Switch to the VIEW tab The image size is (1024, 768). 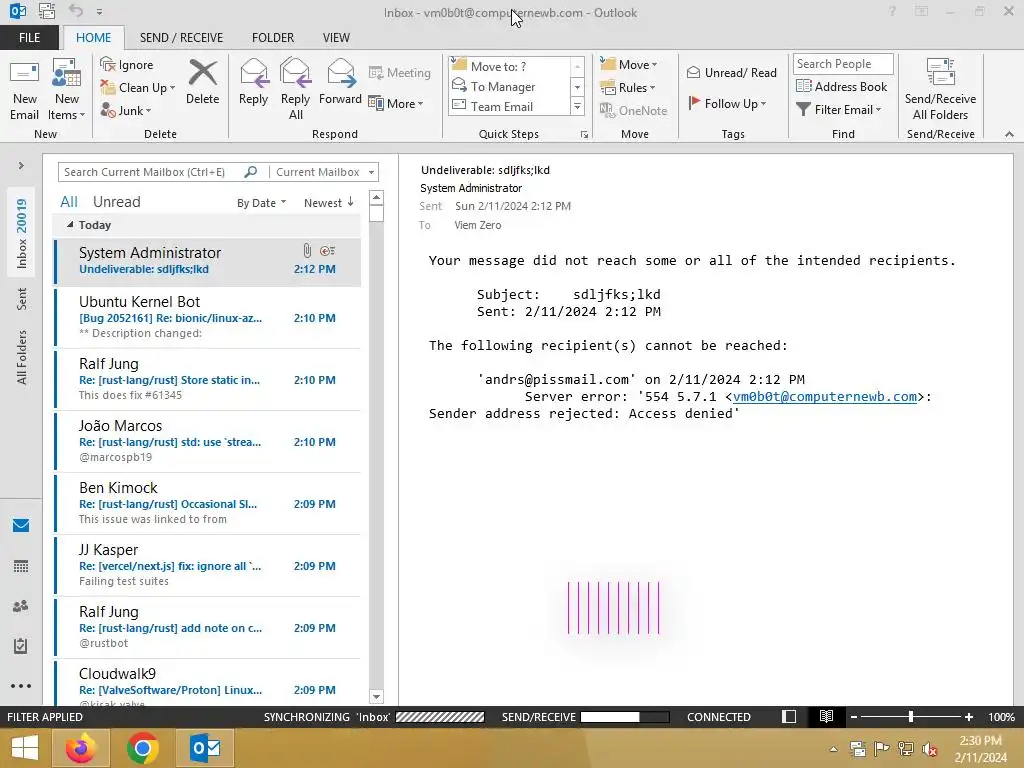(336, 37)
